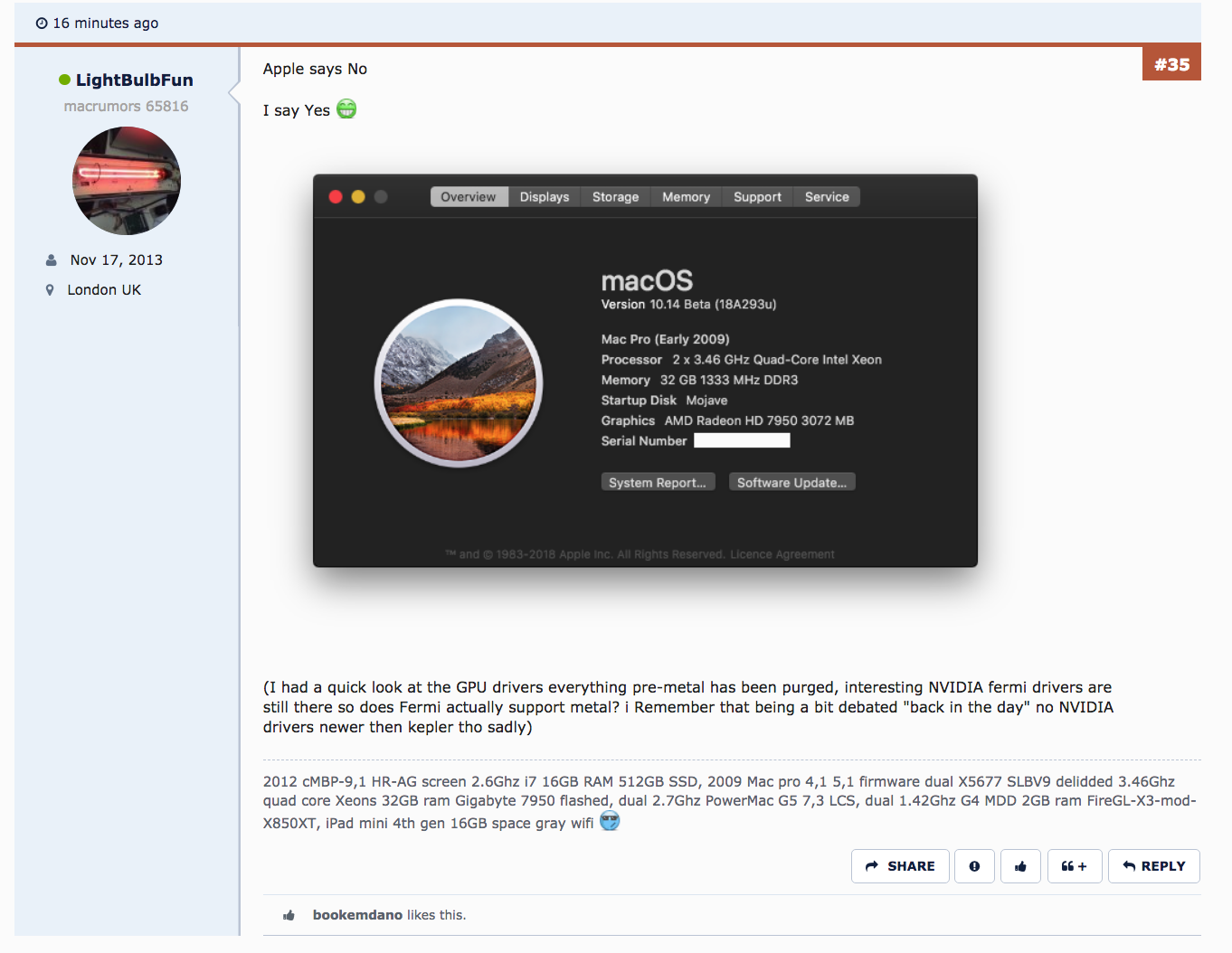
Task: Click the '16 minutes ago' timestamp
Action: (x=106, y=24)
